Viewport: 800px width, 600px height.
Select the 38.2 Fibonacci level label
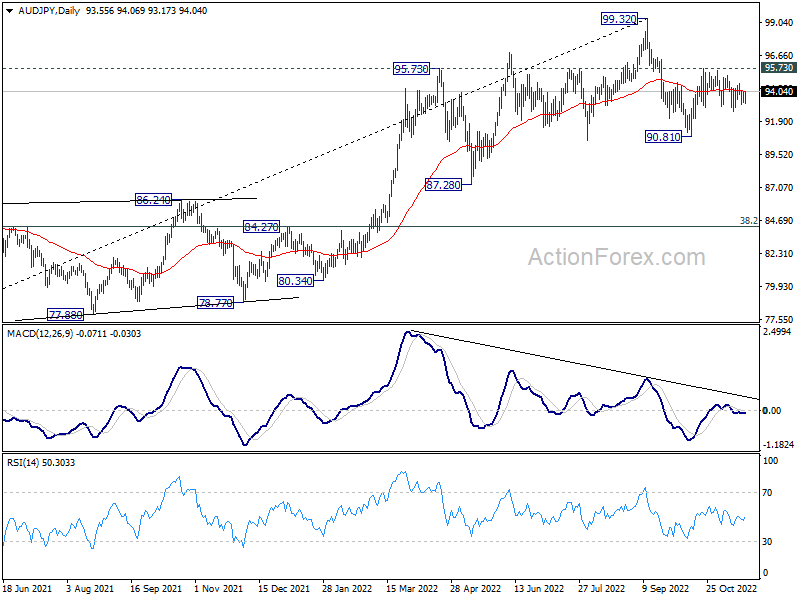(x=748, y=220)
